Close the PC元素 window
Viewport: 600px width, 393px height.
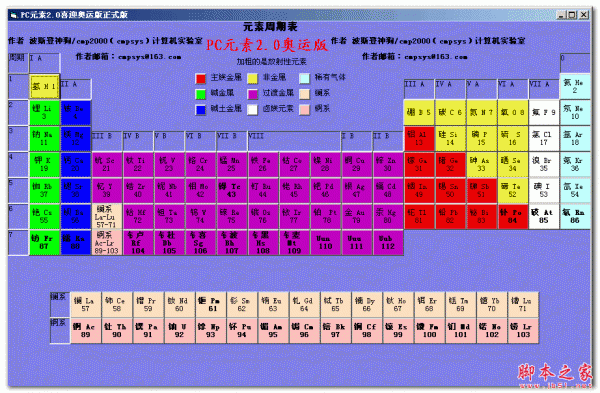point(584,15)
